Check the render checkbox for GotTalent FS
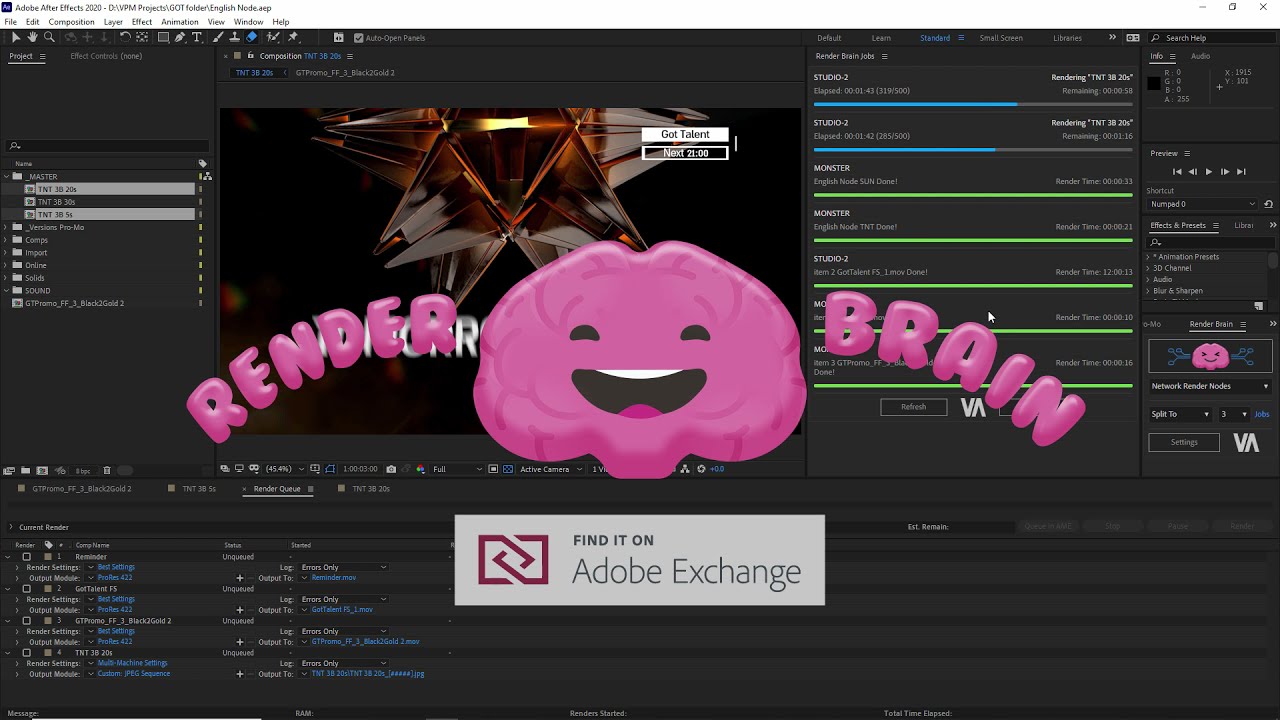The image size is (1280, 720). click(26, 589)
